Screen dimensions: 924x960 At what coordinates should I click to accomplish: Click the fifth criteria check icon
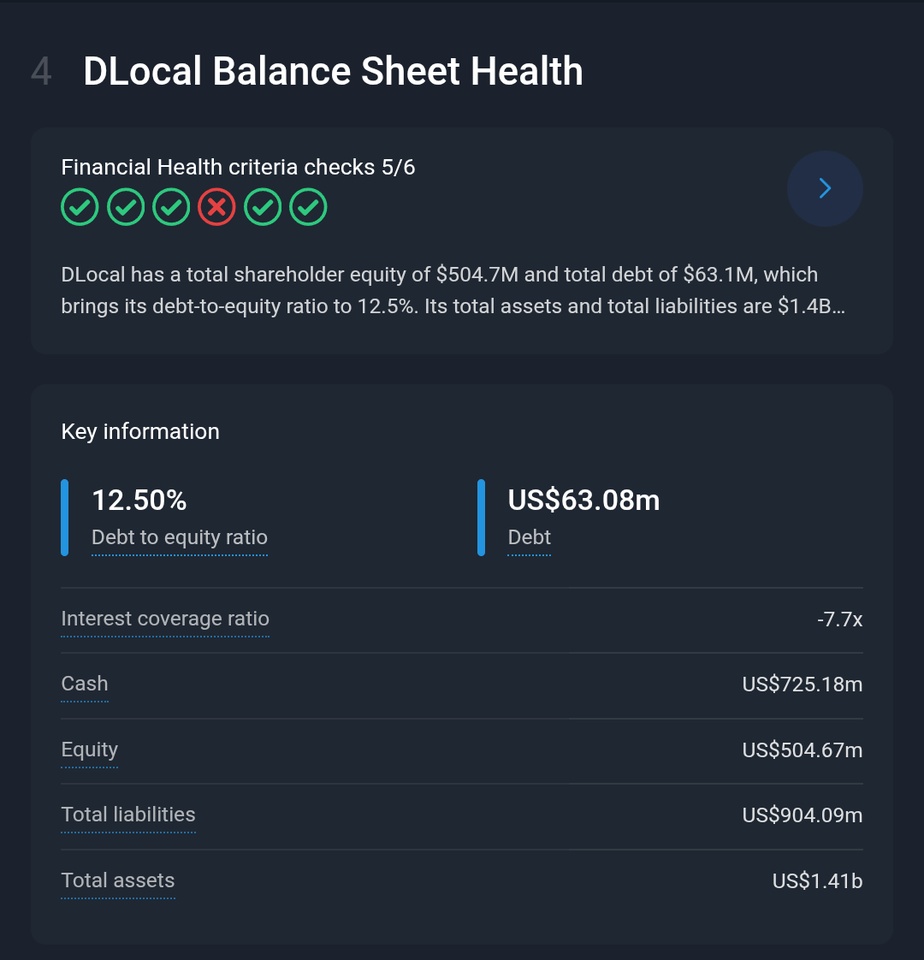263,208
